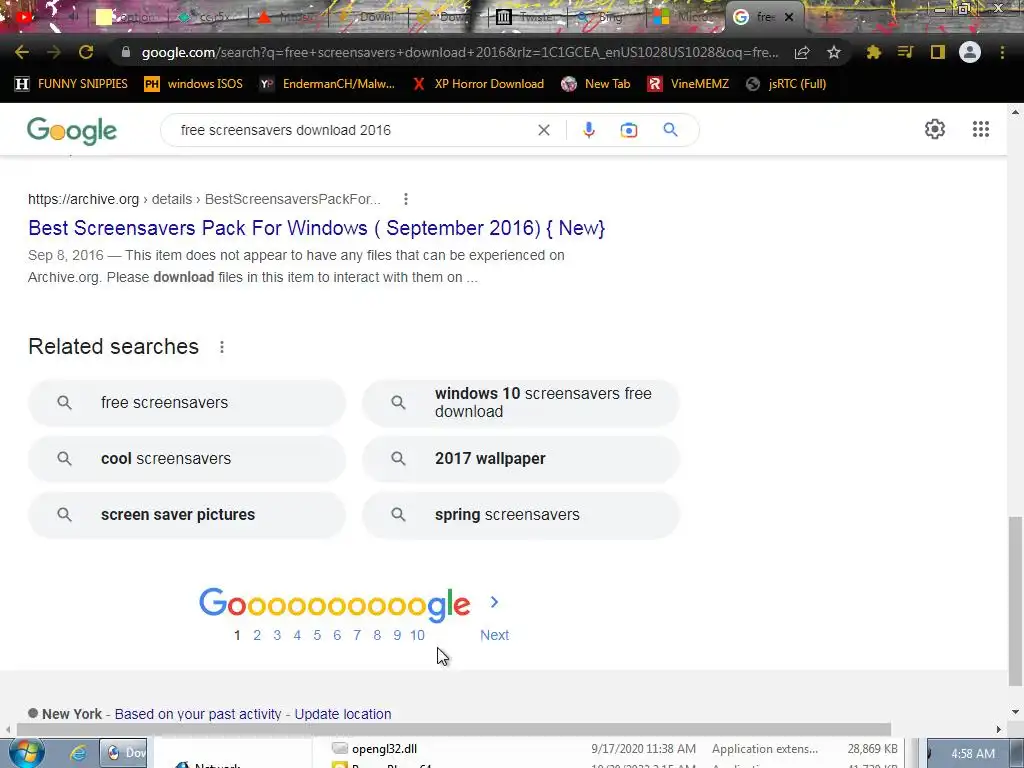The height and width of the screenshot is (768, 1024).
Task: Click the Next results link
Action: point(494,635)
